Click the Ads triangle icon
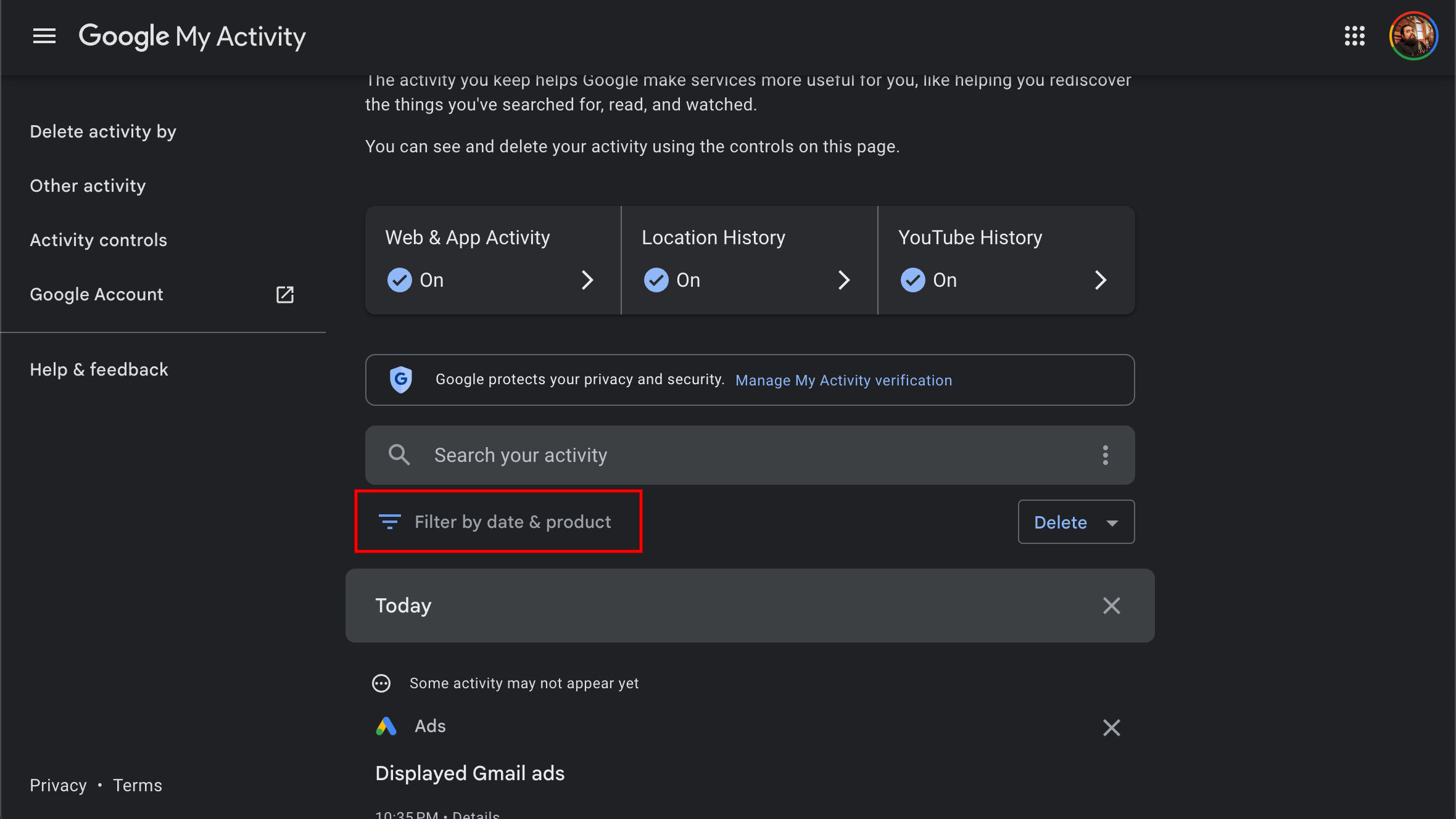The height and width of the screenshot is (819, 1456). click(x=384, y=726)
